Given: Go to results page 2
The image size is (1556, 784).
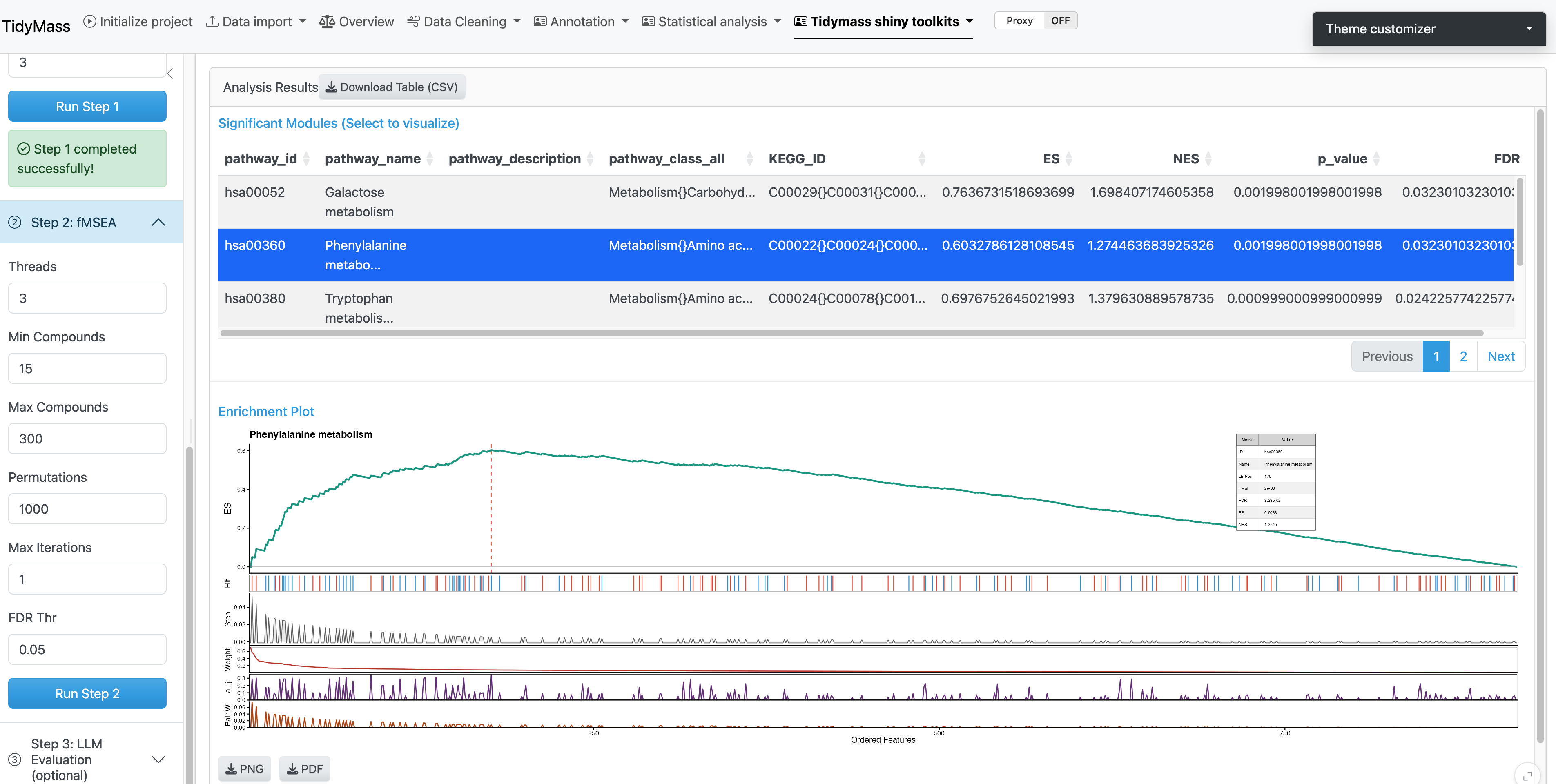Looking at the screenshot, I should coord(1463,356).
